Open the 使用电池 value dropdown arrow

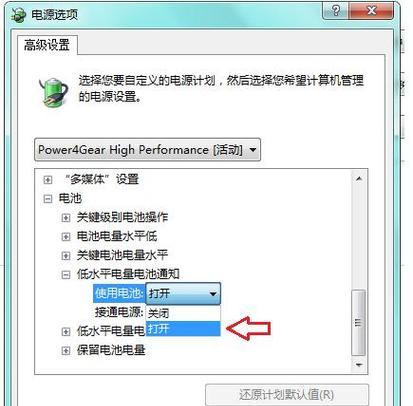click(x=212, y=294)
